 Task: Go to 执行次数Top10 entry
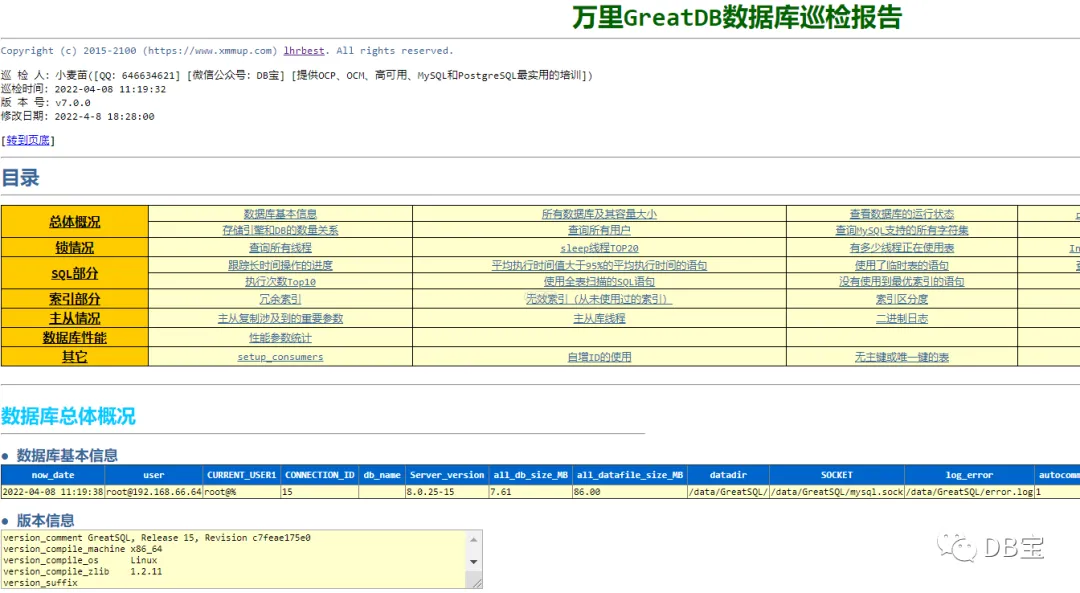(x=280, y=282)
